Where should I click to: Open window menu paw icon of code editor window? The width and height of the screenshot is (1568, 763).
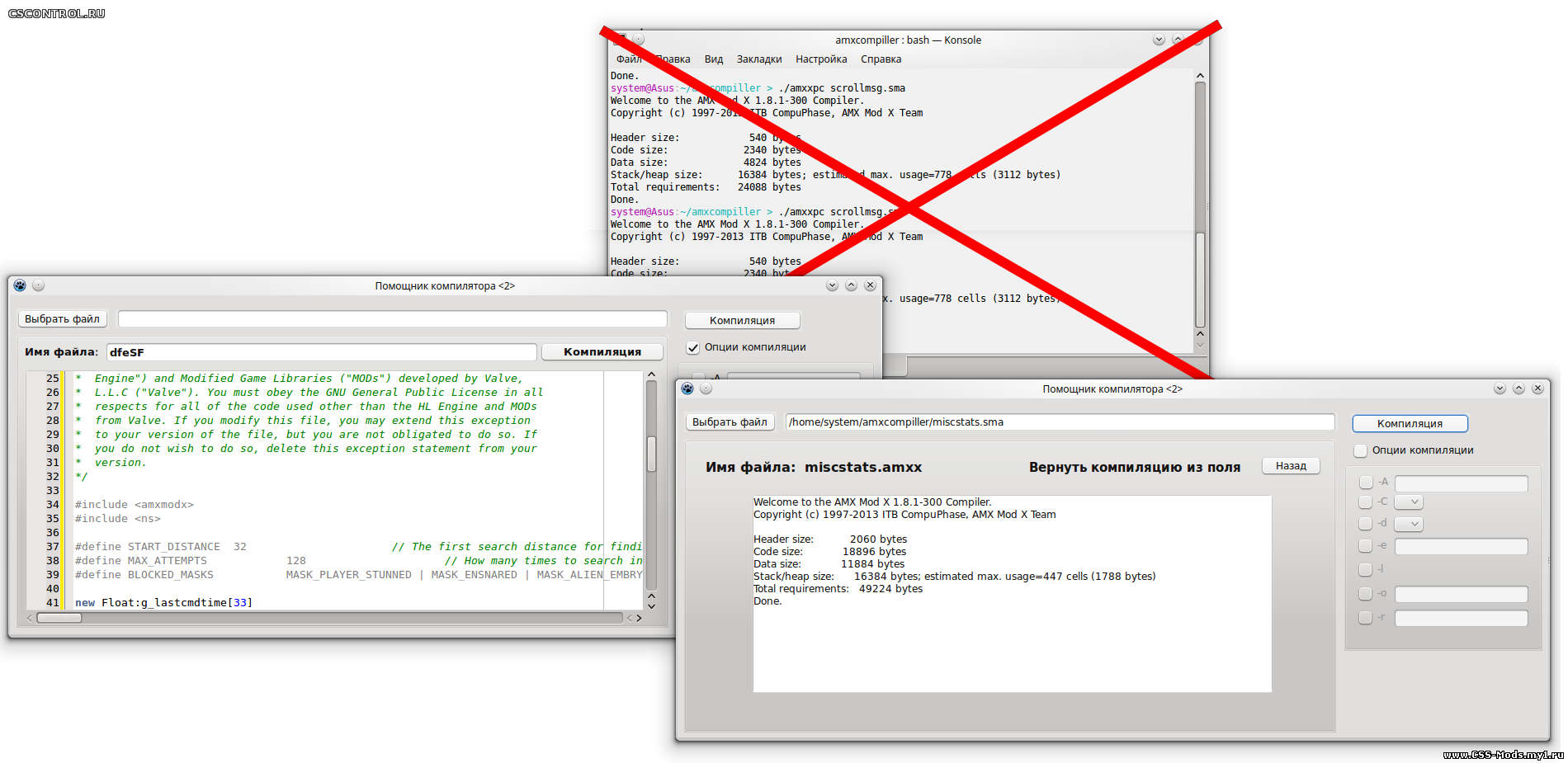click(20, 285)
